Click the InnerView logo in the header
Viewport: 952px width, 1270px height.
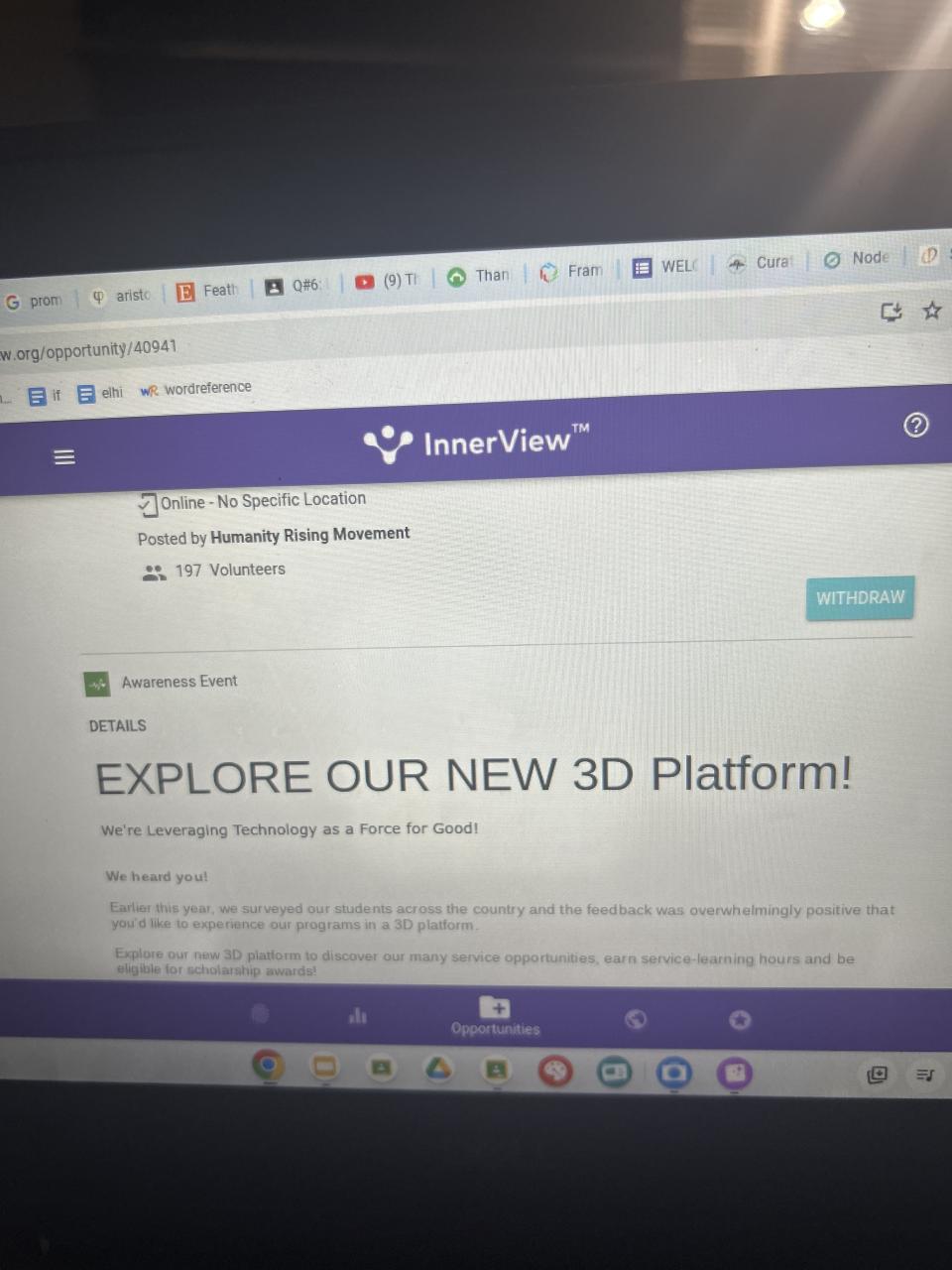[x=477, y=443]
